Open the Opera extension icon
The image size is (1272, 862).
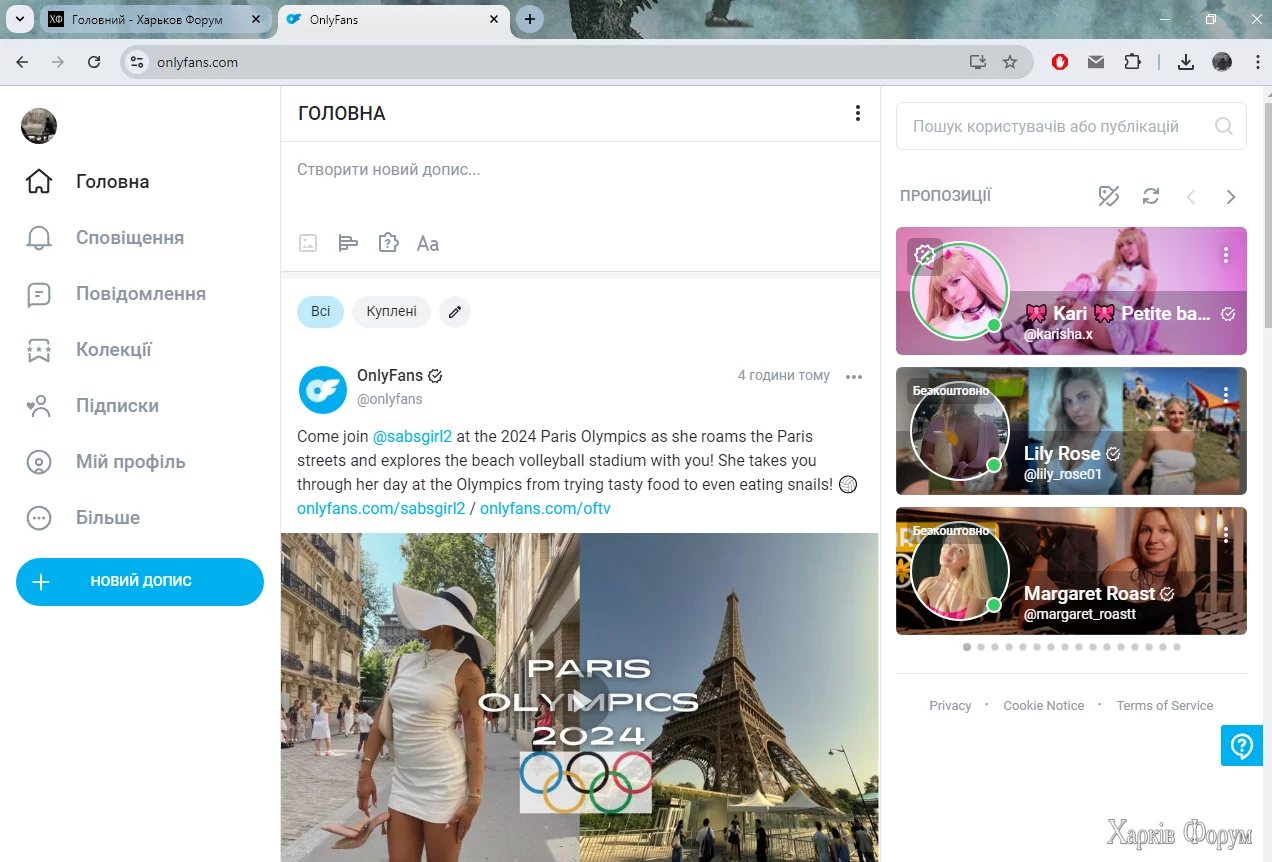click(x=1060, y=62)
